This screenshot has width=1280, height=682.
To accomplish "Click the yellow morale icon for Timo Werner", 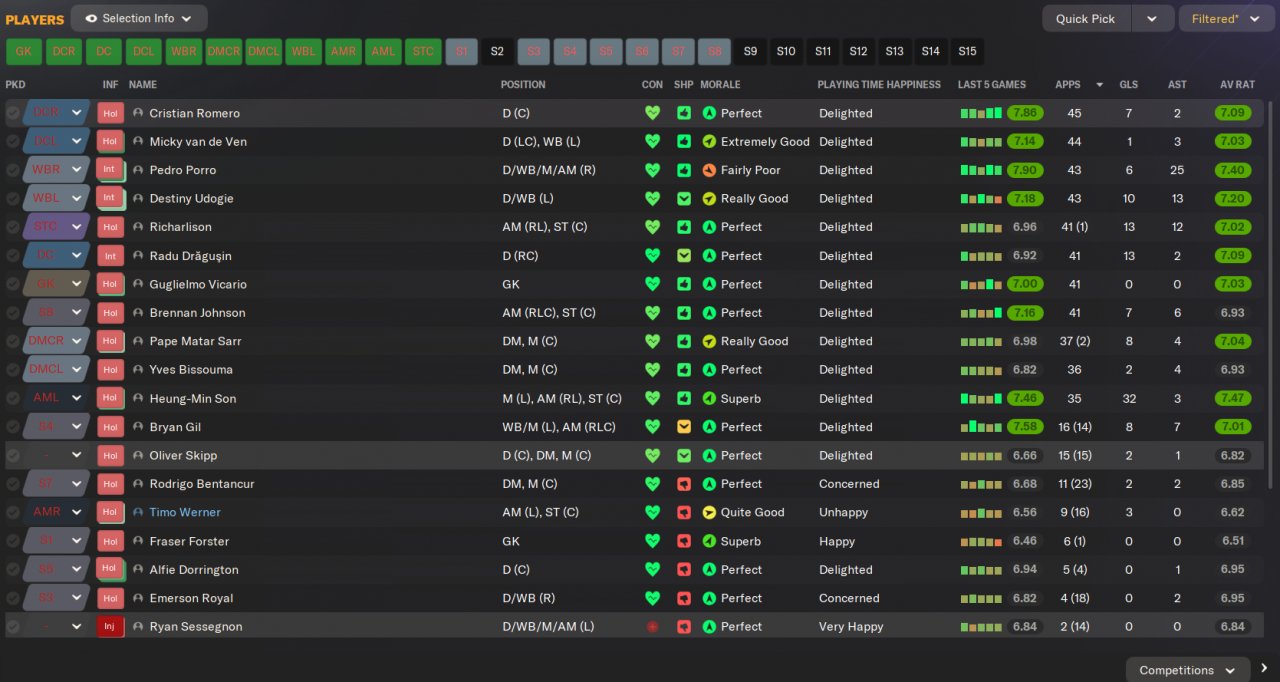I will (709, 512).
